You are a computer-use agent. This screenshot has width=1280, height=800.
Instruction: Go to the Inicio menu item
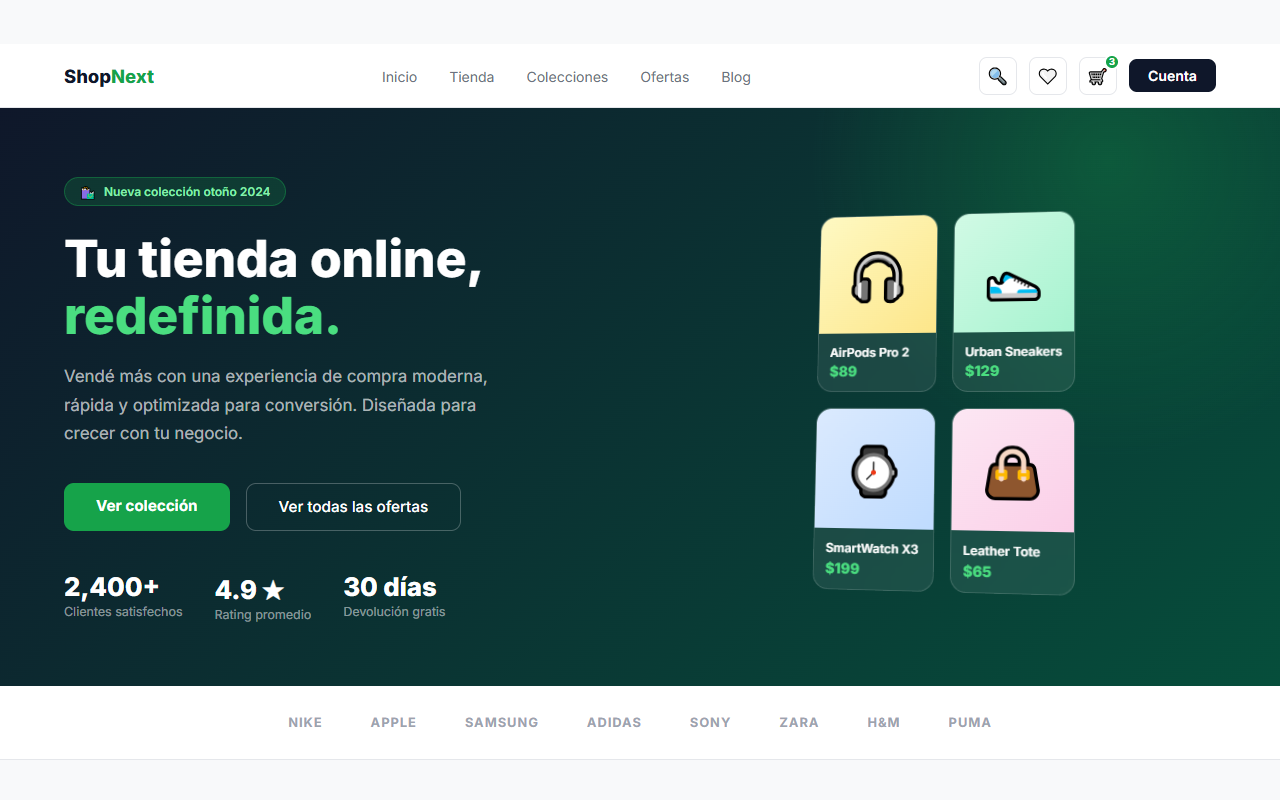point(399,77)
